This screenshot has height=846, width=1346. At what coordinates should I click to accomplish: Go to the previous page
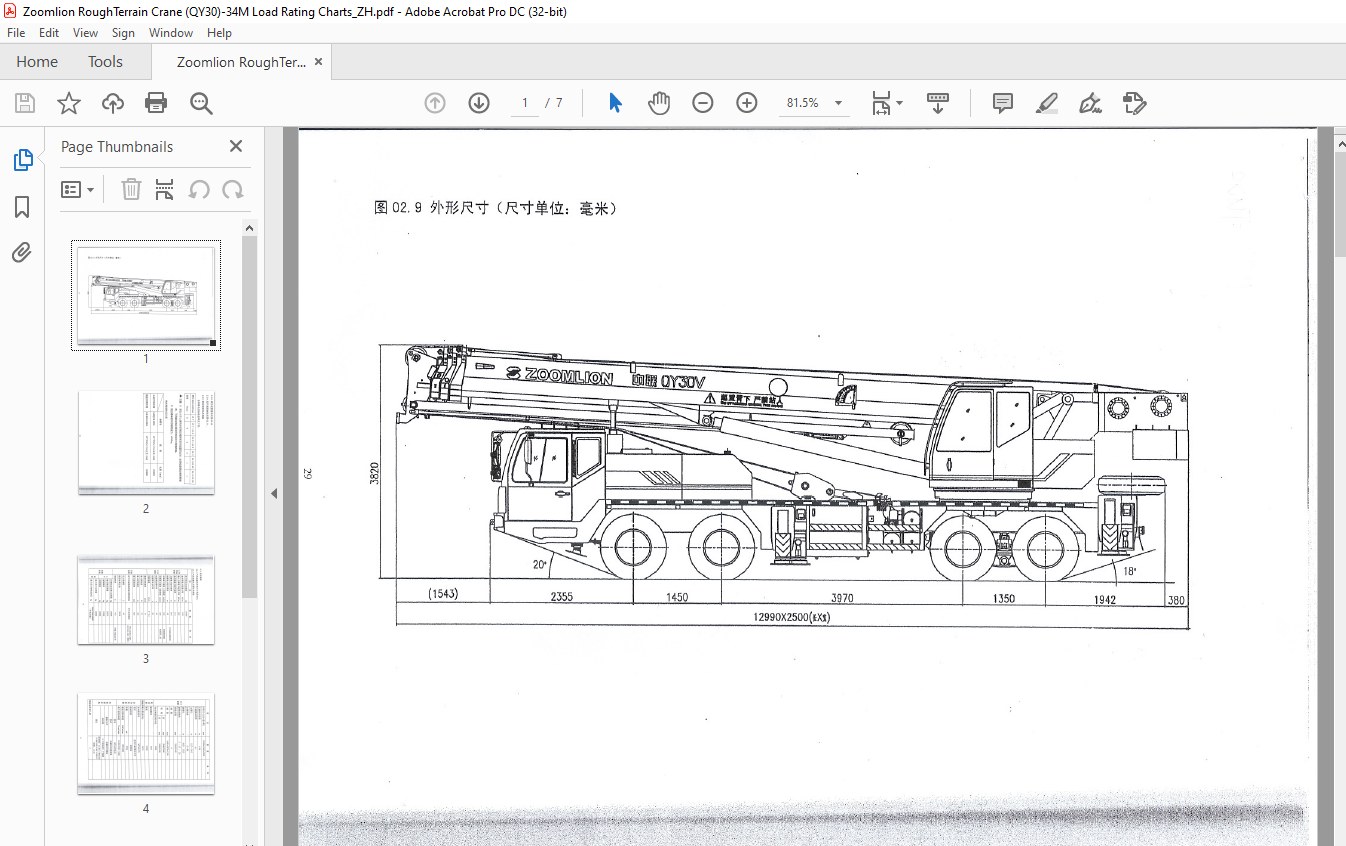(435, 103)
